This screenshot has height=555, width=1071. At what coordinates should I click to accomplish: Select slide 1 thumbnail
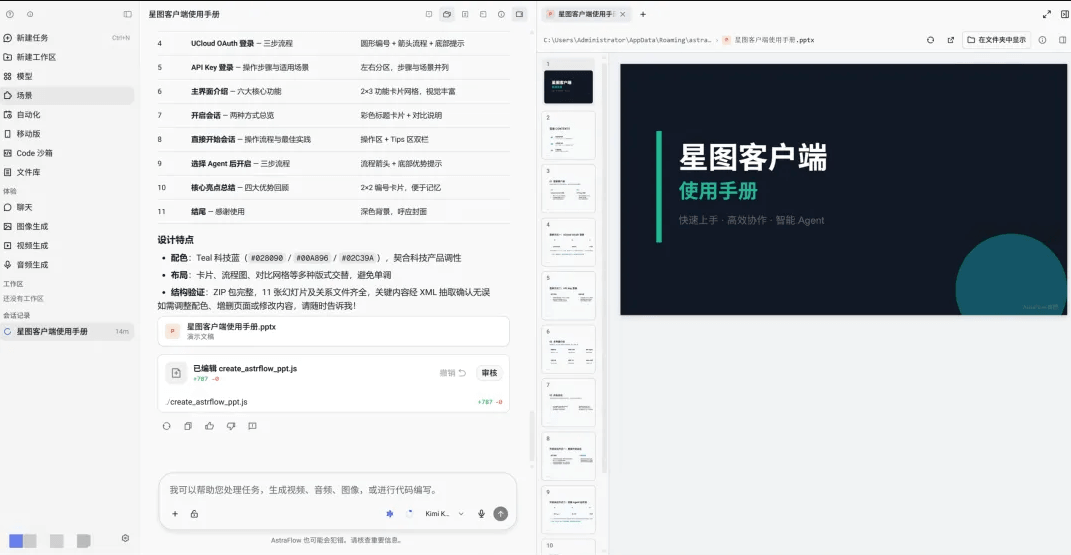(x=568, y=82)
